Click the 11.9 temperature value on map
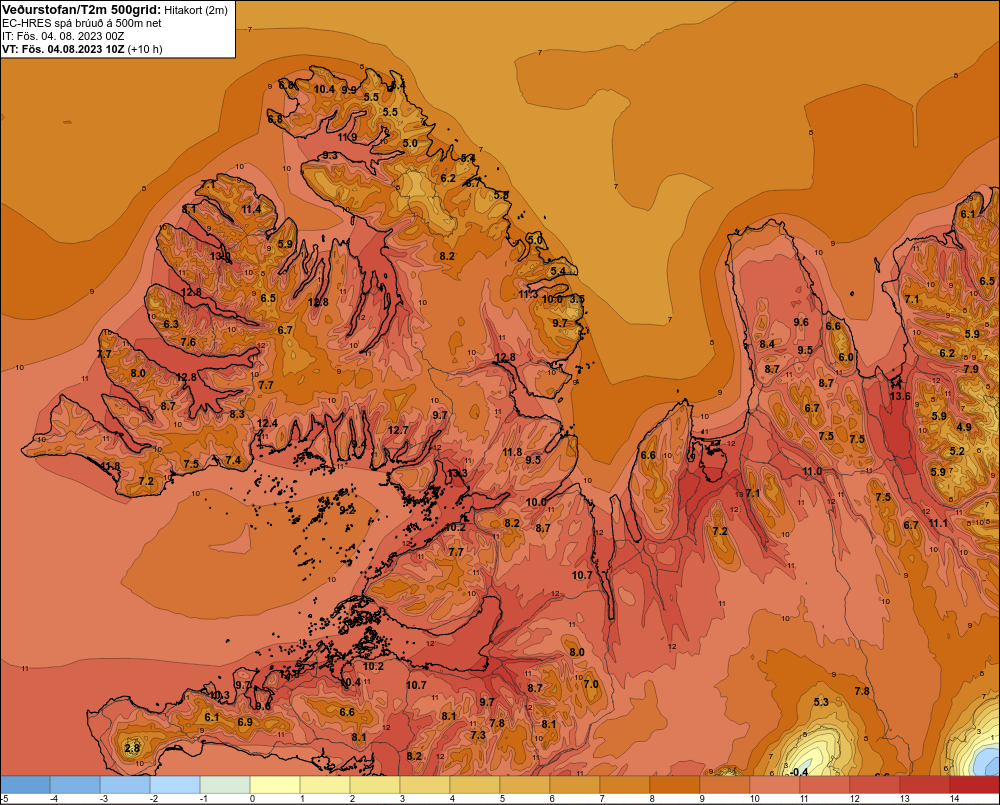Screen dimensions: 1000x805 tap(347, 137)
